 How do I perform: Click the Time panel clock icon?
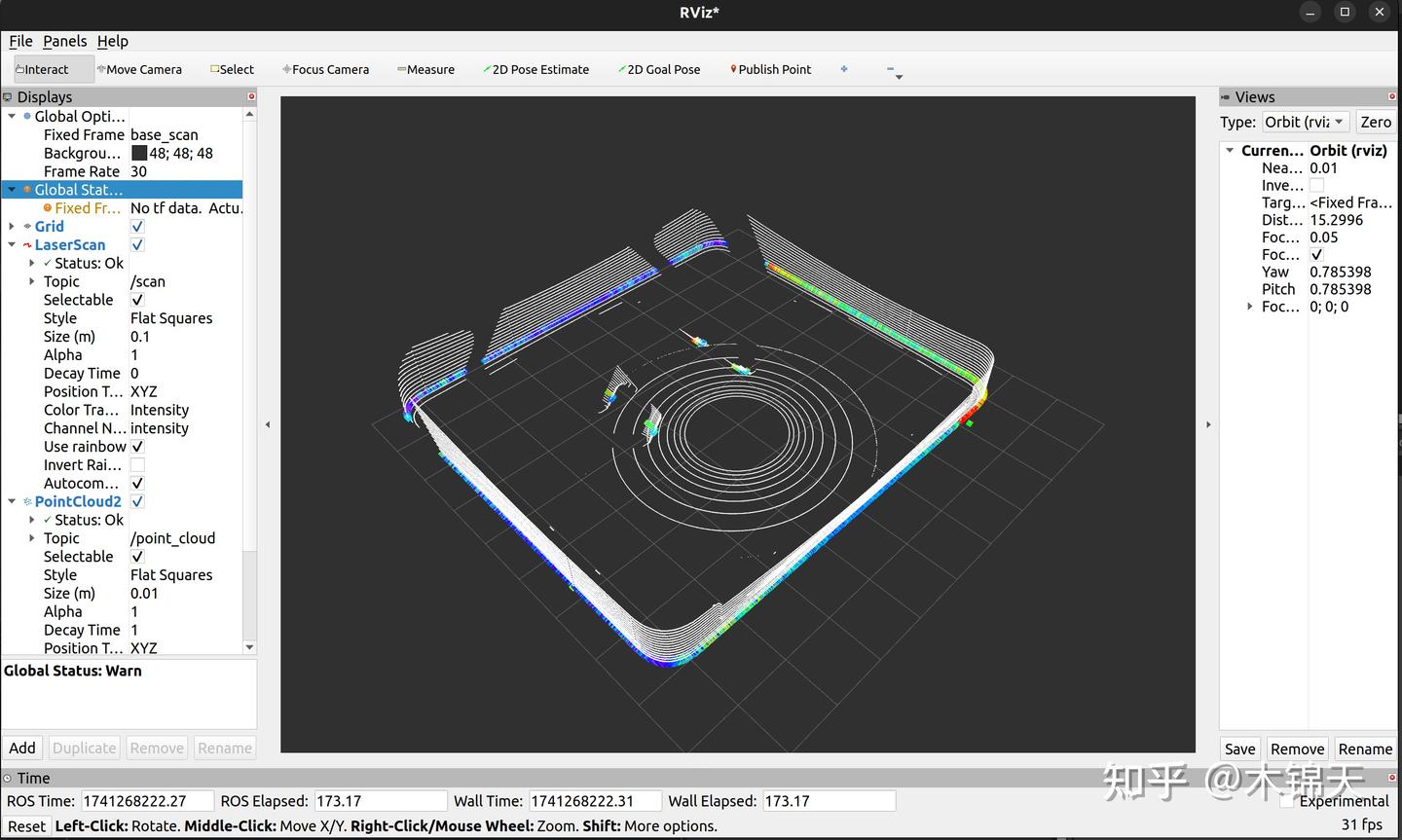pos(8,778)
